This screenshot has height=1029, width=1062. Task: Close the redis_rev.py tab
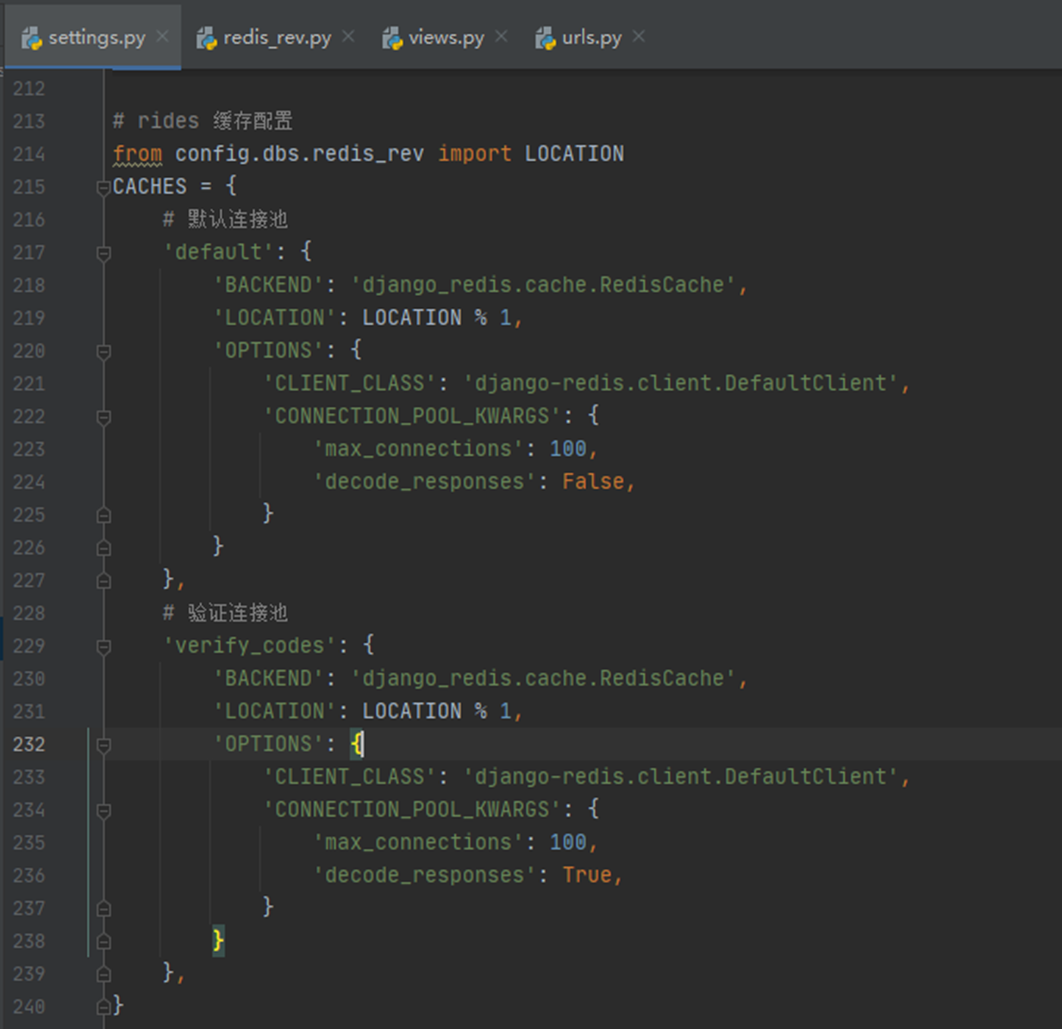coord(348,37)
